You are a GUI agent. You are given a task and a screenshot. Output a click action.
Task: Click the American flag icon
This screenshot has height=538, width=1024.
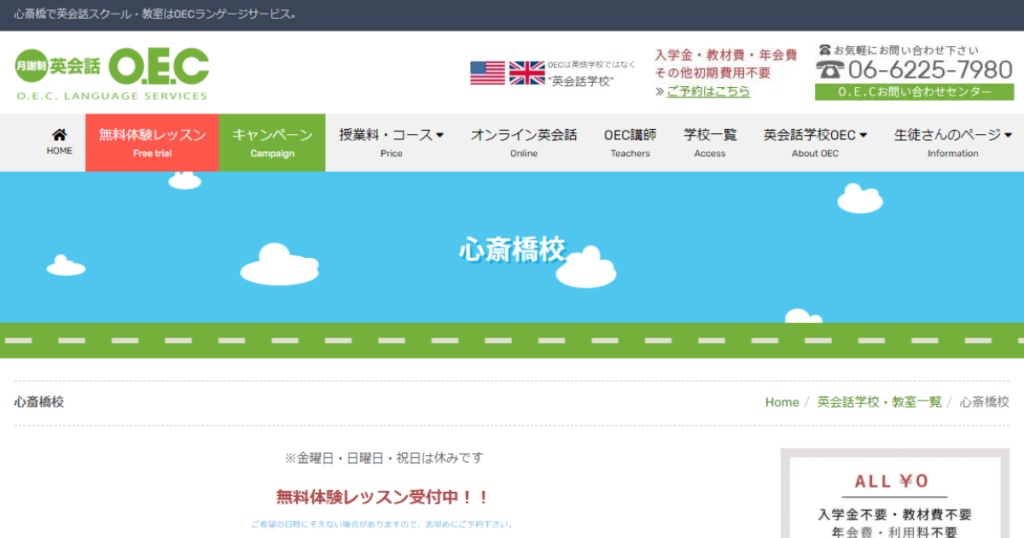[487, 73]
